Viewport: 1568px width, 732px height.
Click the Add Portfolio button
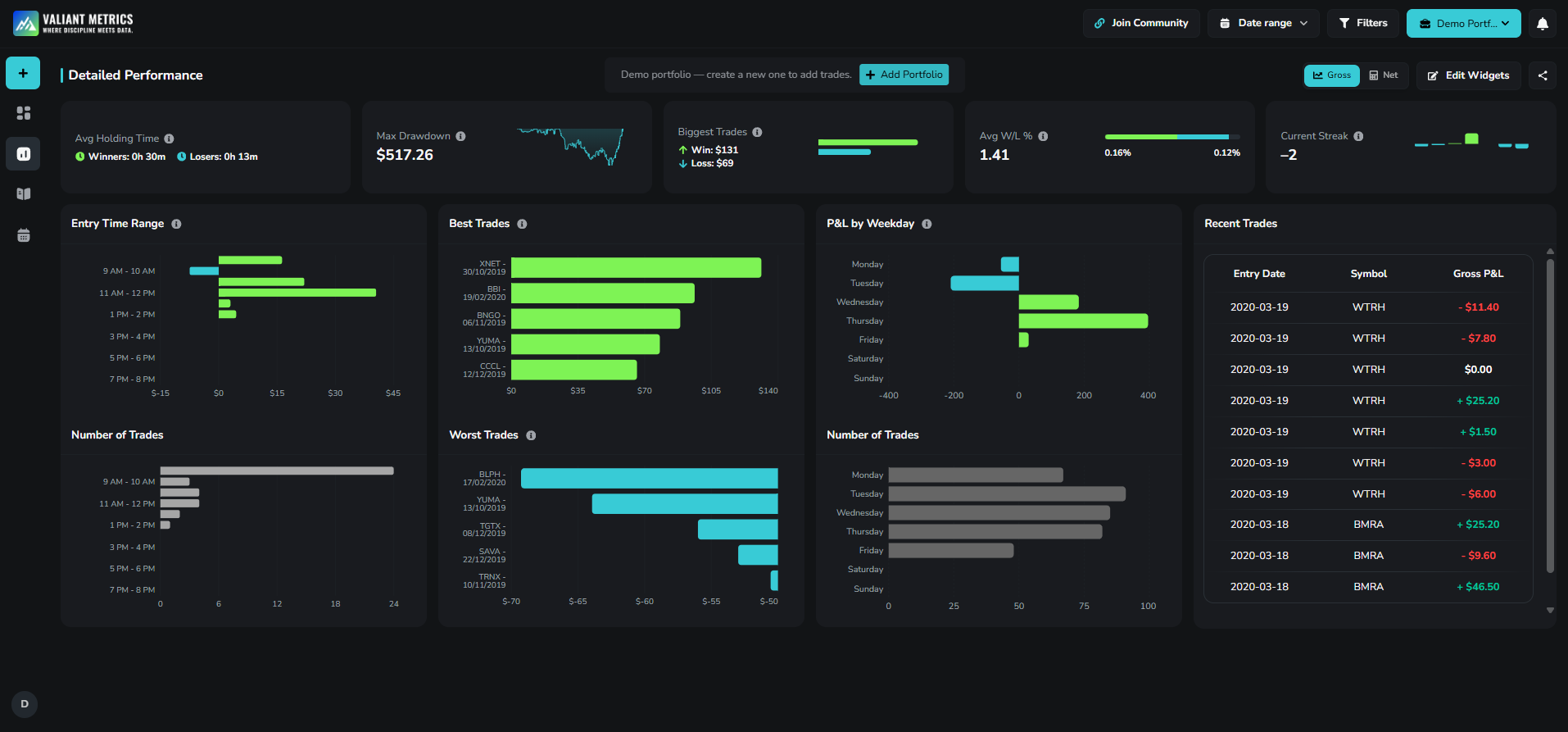(x=904, y=75)
